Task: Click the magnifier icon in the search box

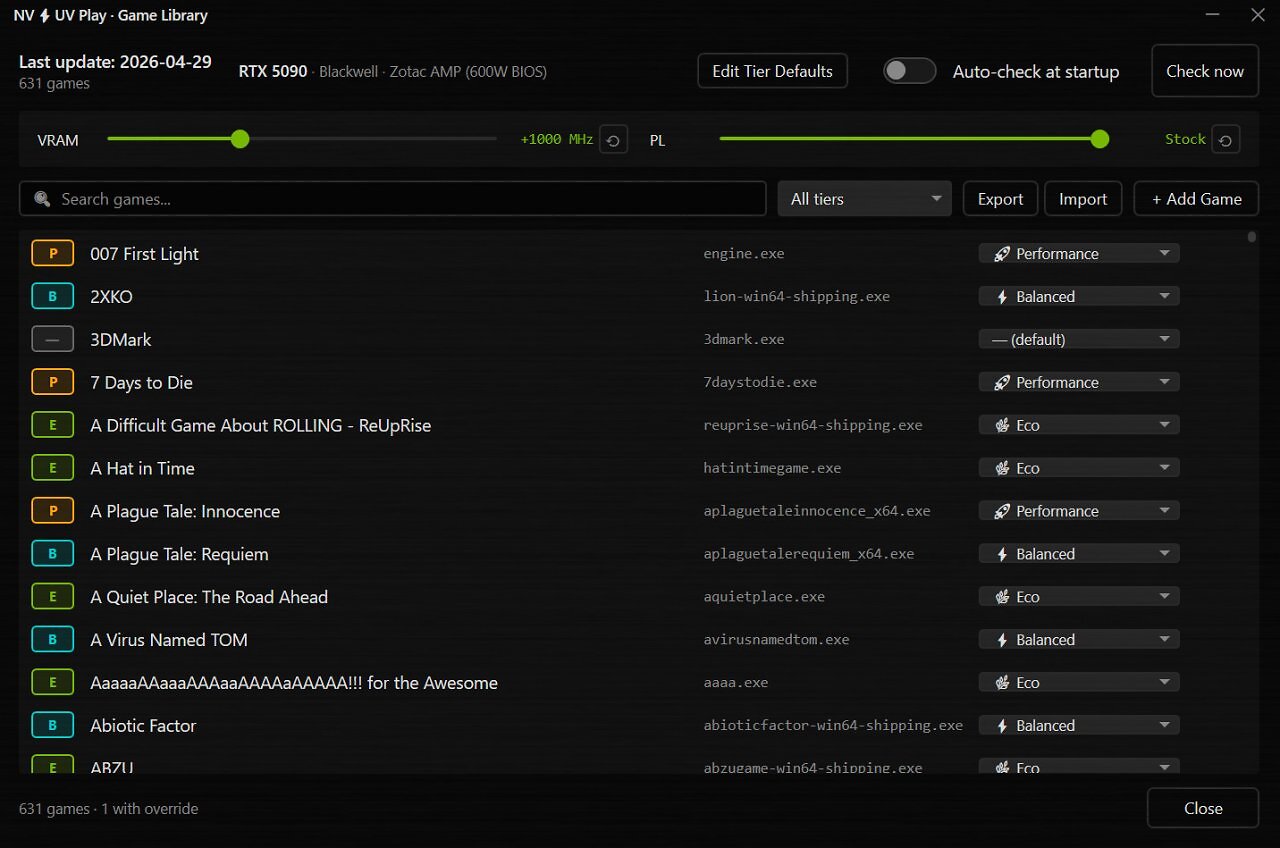Action: point(42,199)
